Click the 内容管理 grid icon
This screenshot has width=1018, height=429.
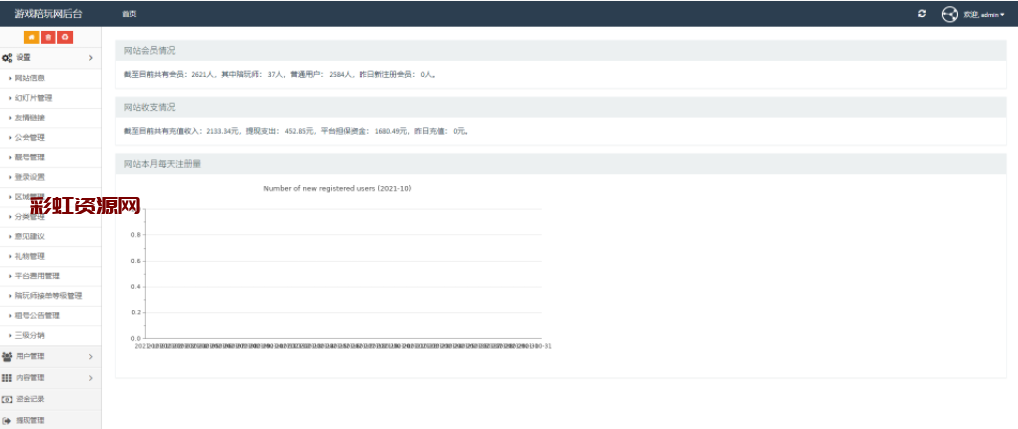point(7,378)
